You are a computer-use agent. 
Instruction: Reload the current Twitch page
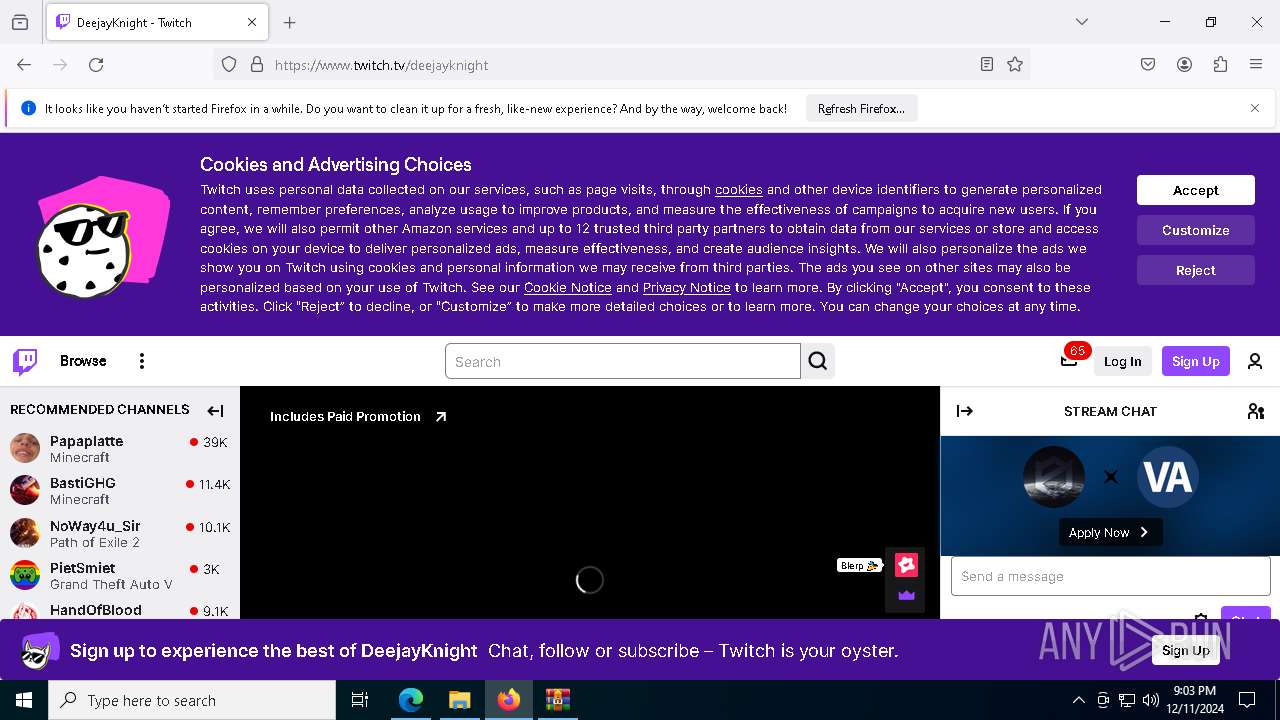click(96, 64)
